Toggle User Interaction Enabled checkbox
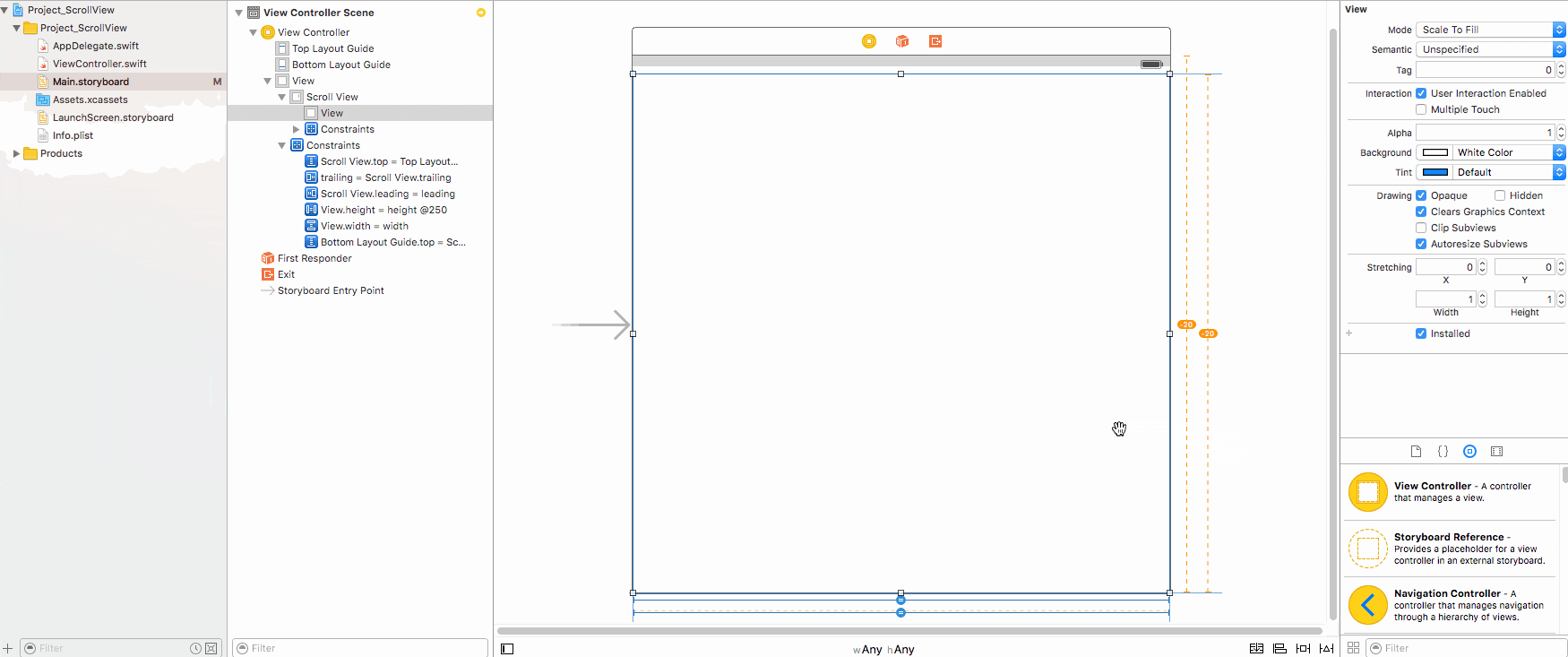 (1421, 93)
